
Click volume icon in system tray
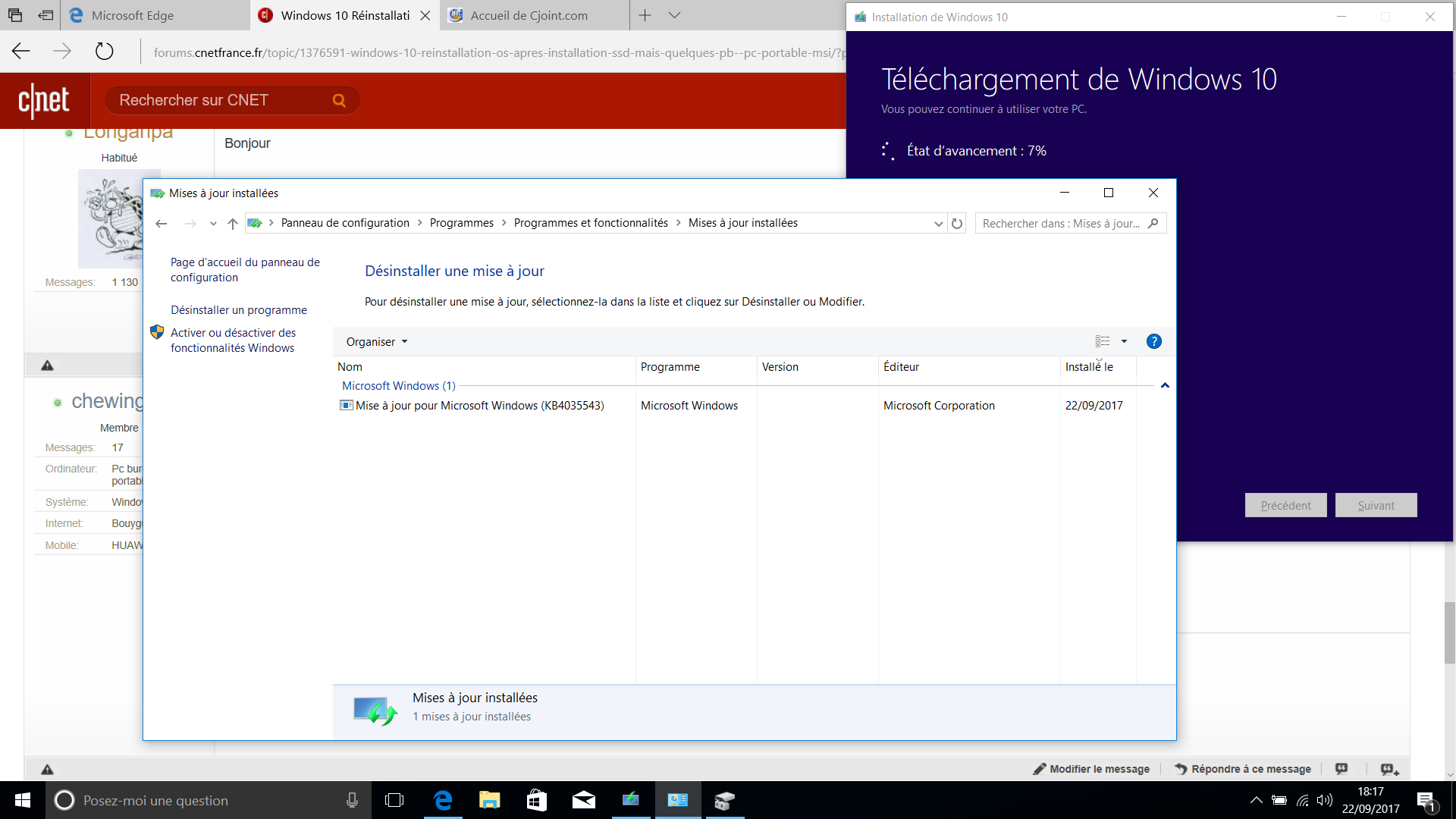click(1325, 800)
